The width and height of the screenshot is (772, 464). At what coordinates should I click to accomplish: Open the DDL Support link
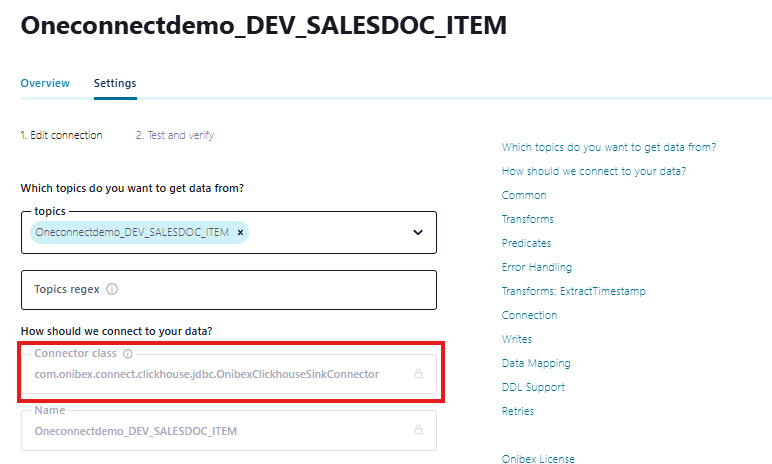pos(533,387)
